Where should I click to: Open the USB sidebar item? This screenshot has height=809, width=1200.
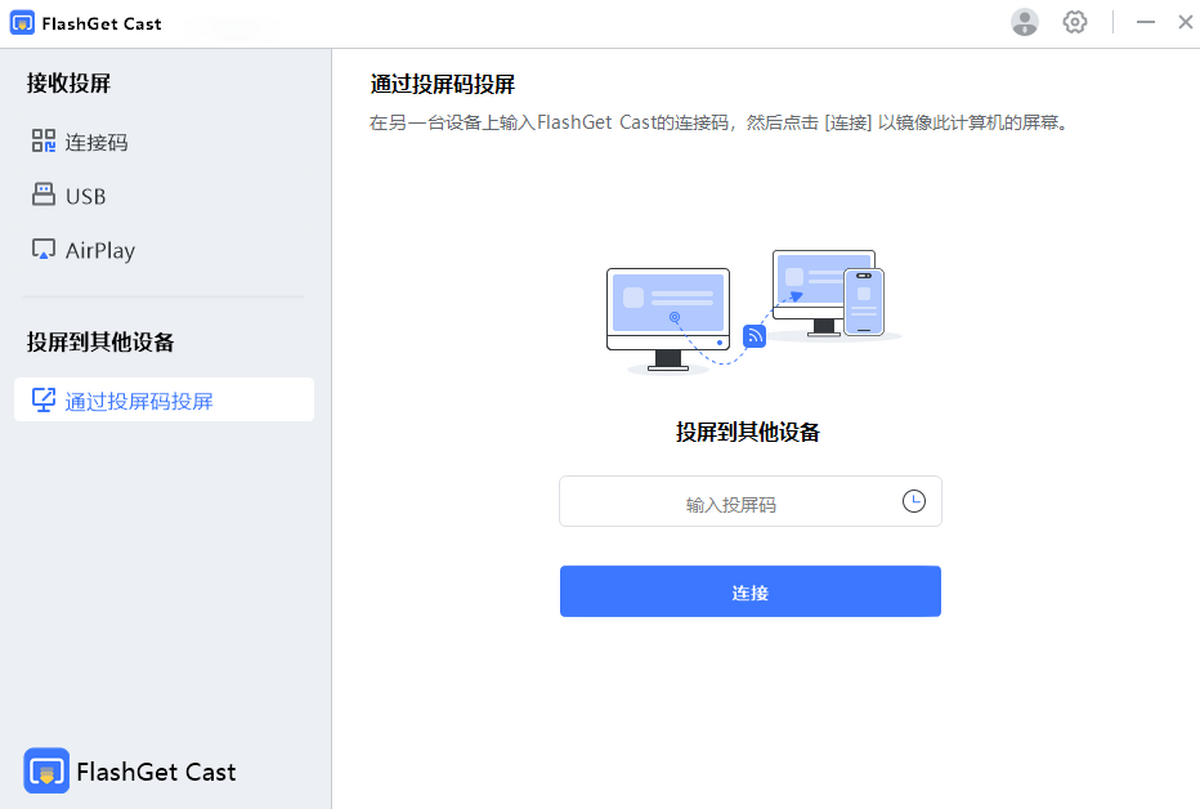[164, 196]
